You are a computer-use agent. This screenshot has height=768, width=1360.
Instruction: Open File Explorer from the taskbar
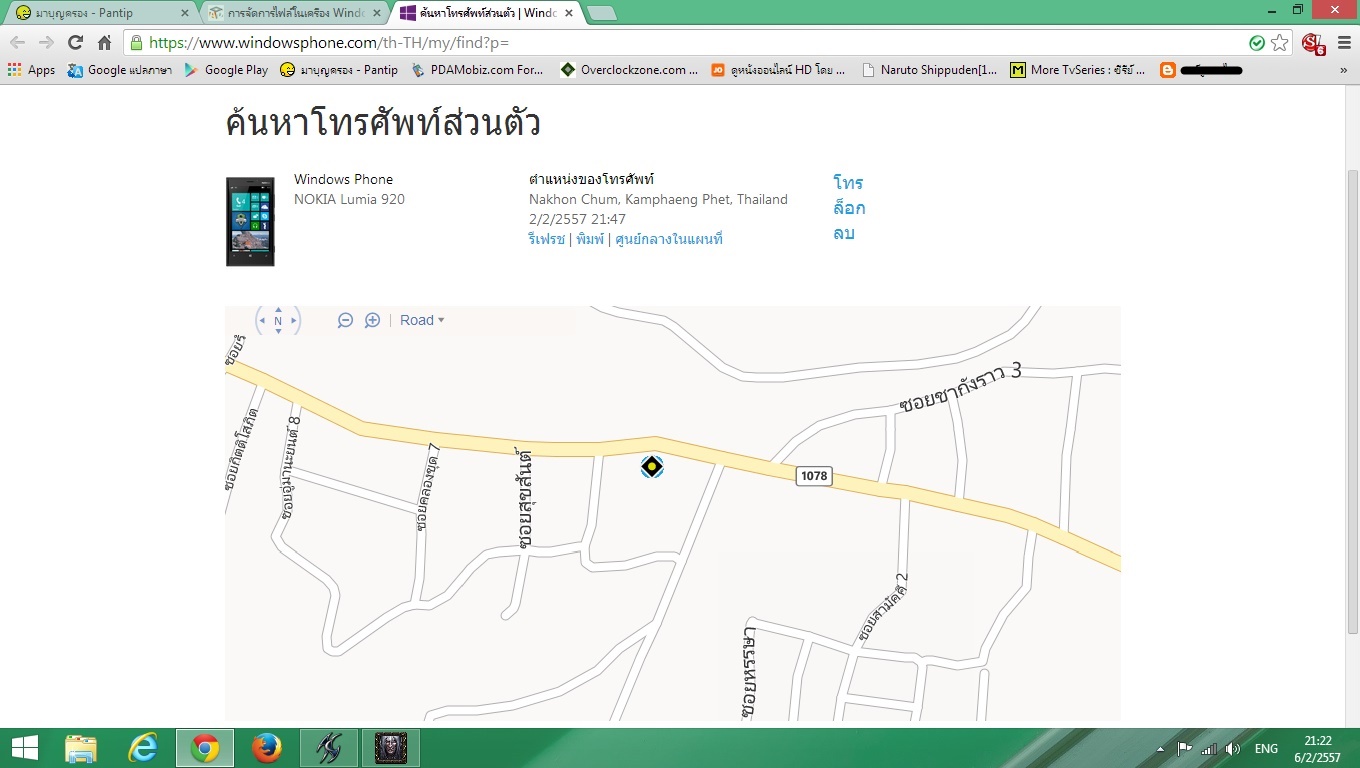tap(81, 748)
